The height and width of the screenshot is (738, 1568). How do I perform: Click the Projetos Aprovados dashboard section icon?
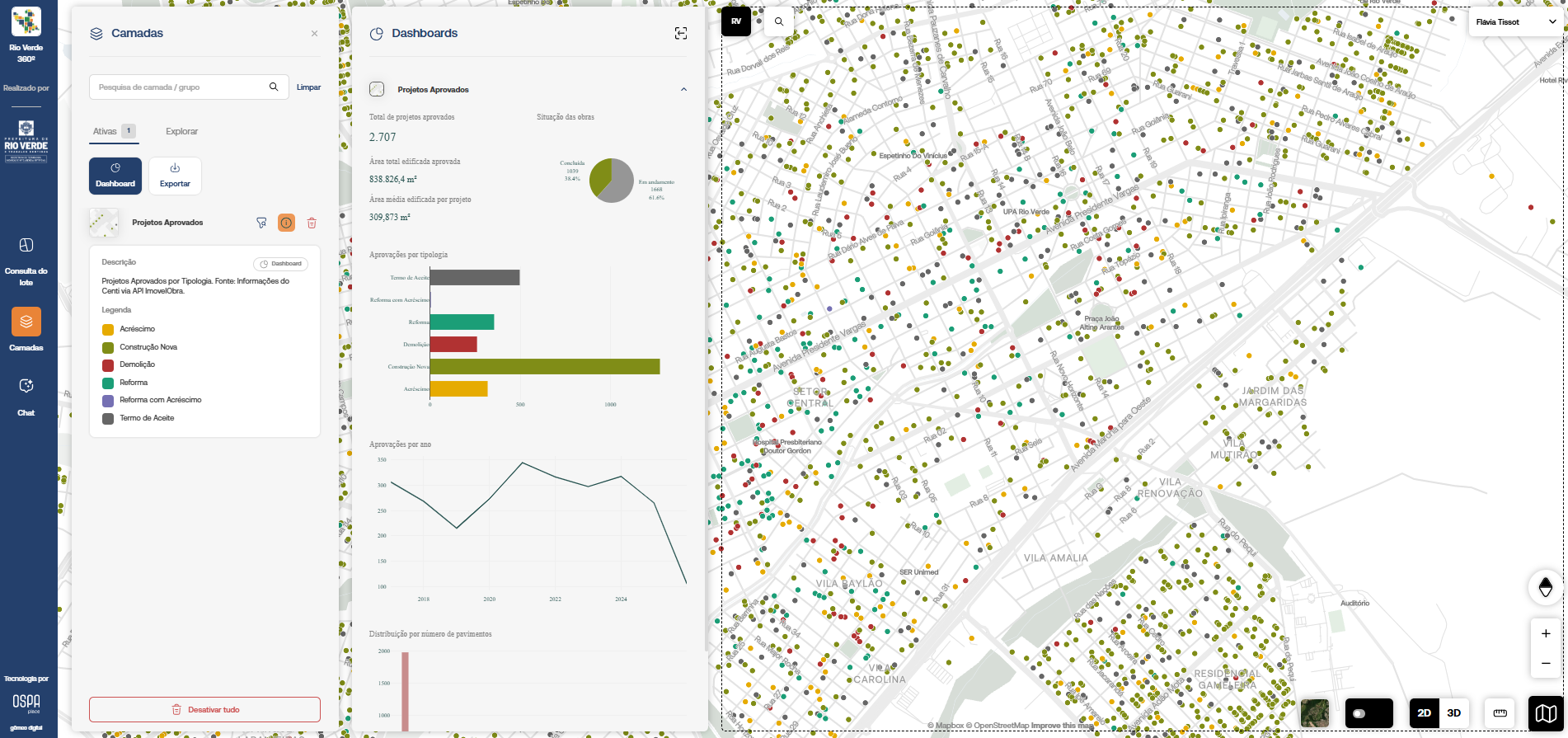click(377, 89)
